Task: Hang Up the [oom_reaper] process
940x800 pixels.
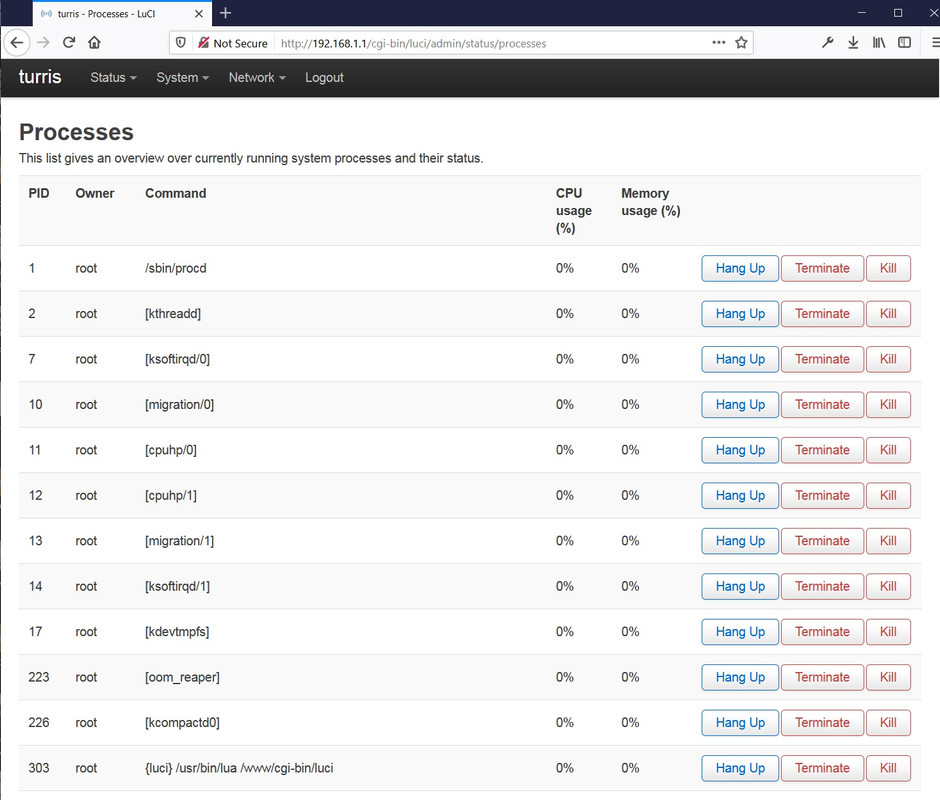Action: tap(740, 677)
